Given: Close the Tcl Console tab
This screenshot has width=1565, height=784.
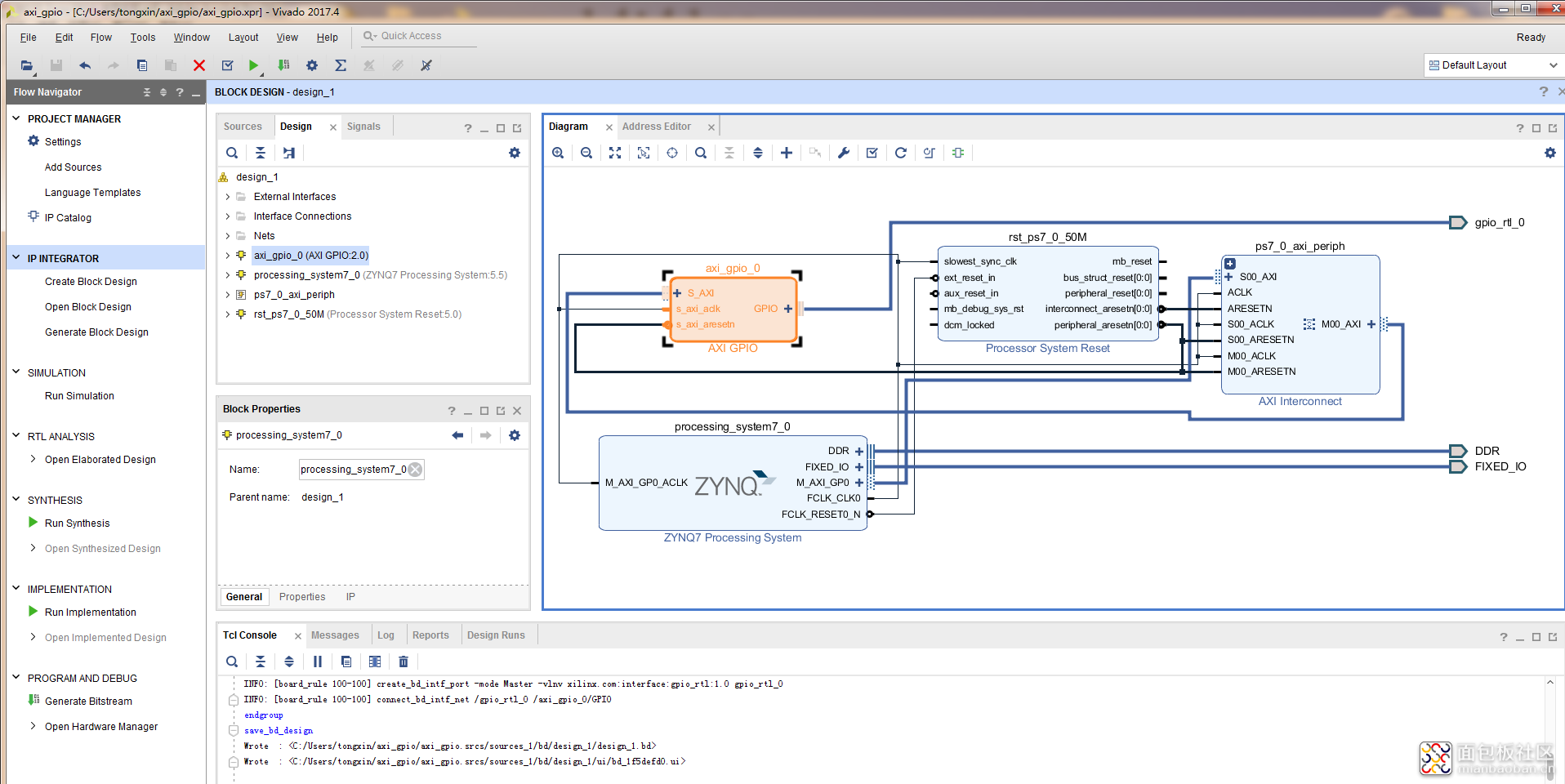Looking at the screenshot, I should (x=298, y=636).
